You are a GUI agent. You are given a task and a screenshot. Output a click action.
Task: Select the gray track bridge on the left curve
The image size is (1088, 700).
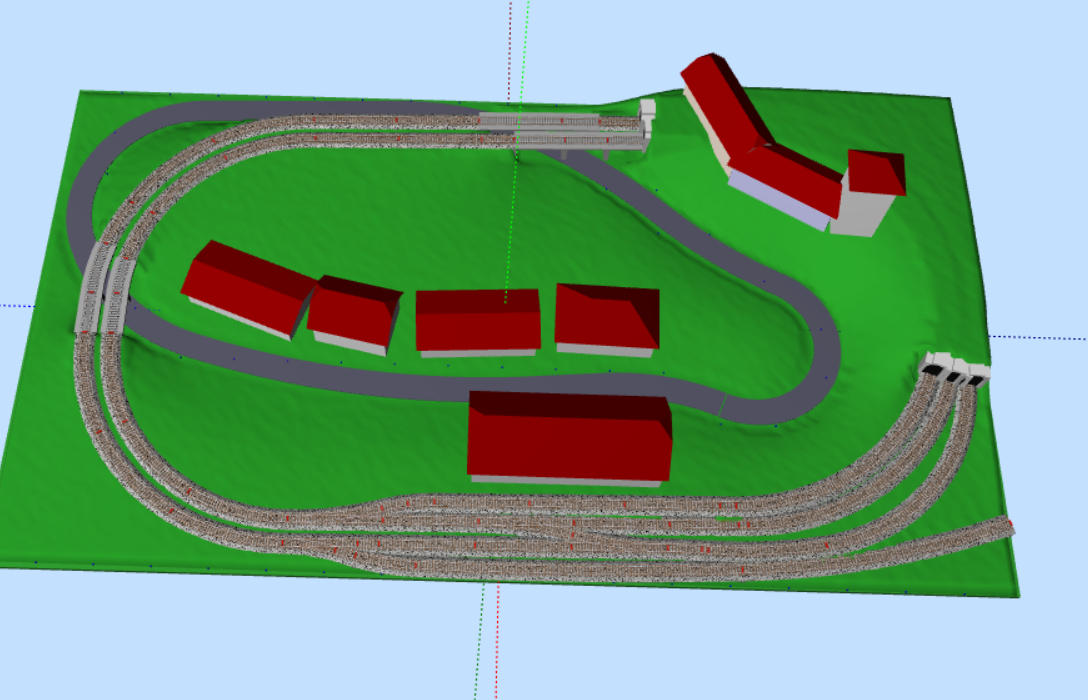click(x=102, y=290)
